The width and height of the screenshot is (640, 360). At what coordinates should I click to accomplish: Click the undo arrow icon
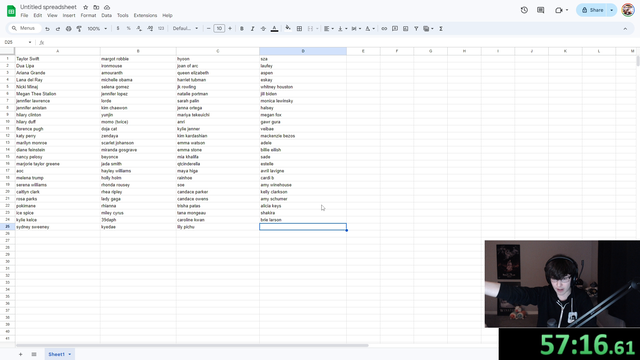47,29
